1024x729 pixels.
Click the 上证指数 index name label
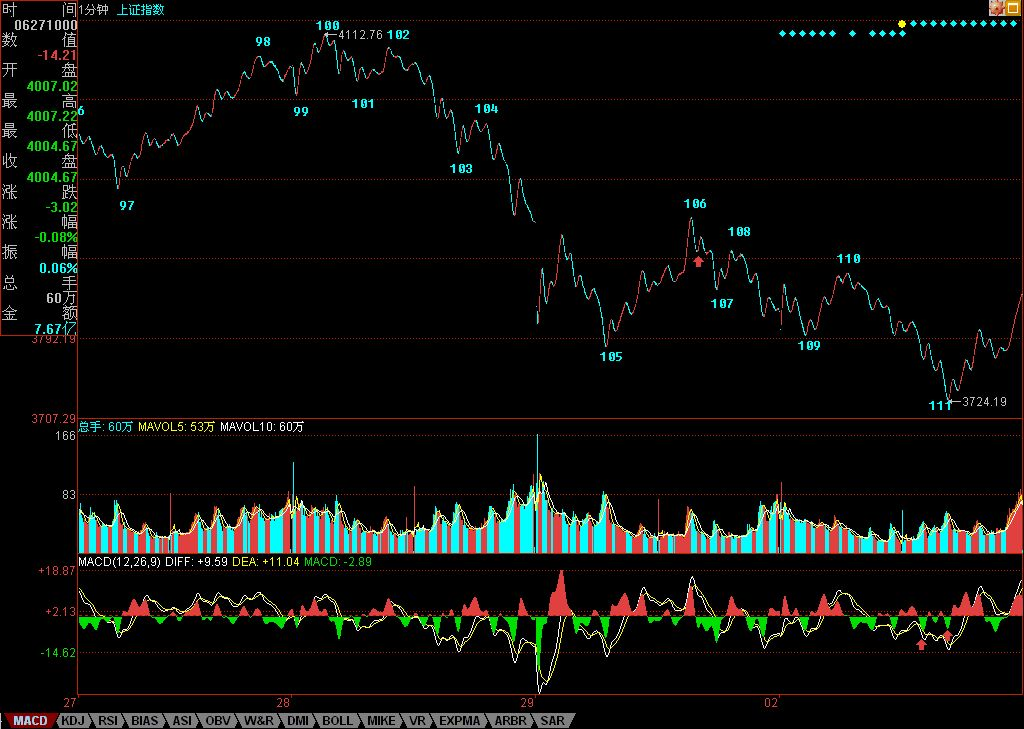coord(141,9)
